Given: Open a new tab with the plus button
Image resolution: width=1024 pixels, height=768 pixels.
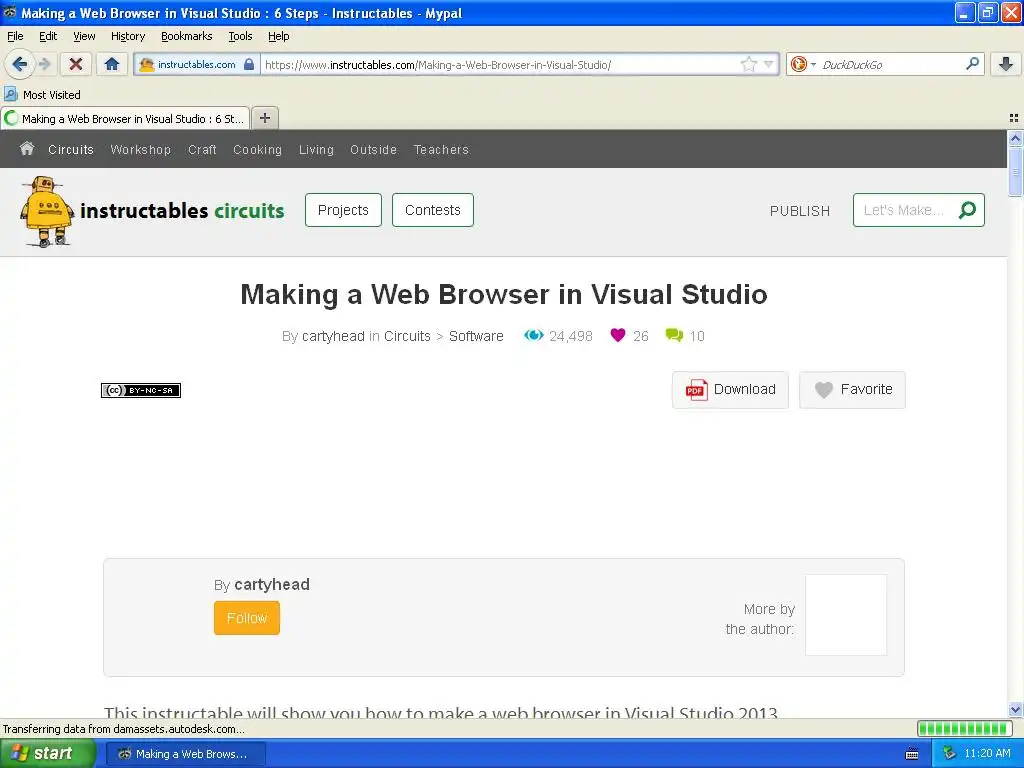Looking at the screenshot, I should tap(264, 118).
